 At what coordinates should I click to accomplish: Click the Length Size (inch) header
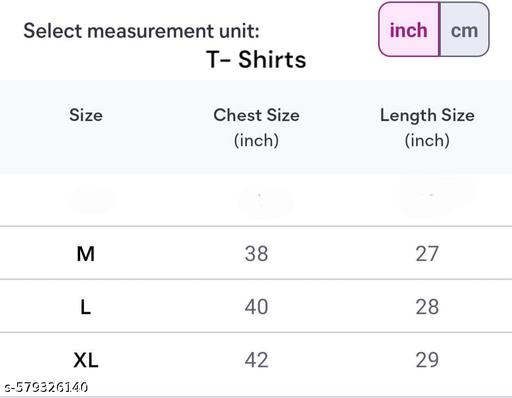[427, 128]
